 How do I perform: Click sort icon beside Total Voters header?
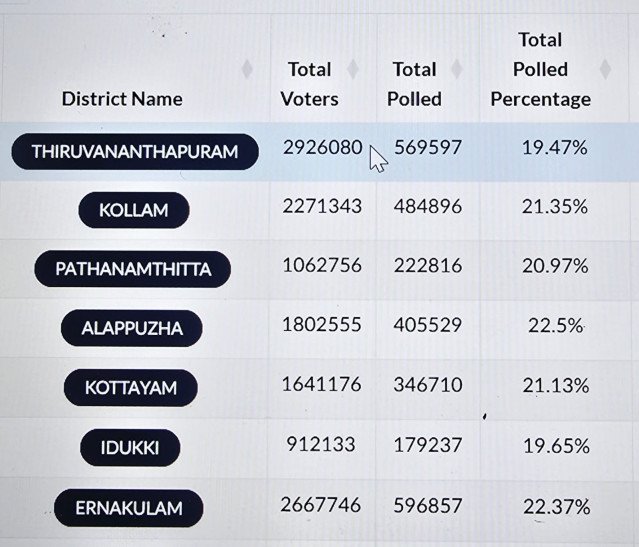click(x=352, y=70)
